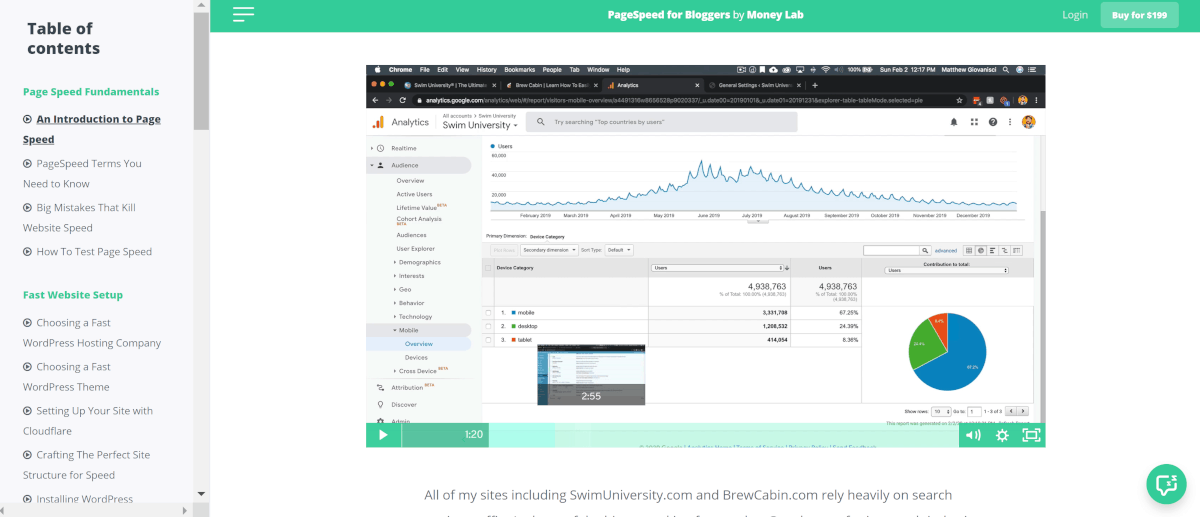Open the PageSpeed Terms You Need to Know lesson

coord(82,173)
